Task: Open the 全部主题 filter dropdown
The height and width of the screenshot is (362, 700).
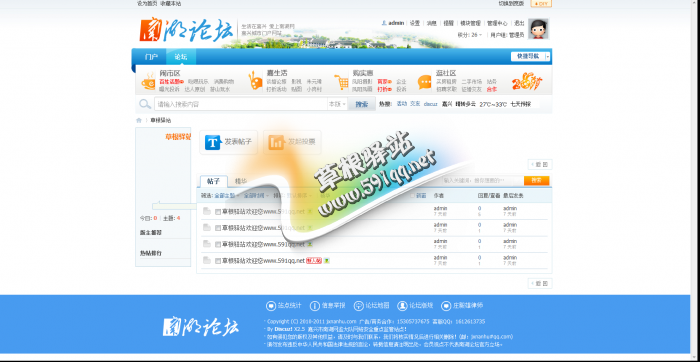Action: [227, 196]
